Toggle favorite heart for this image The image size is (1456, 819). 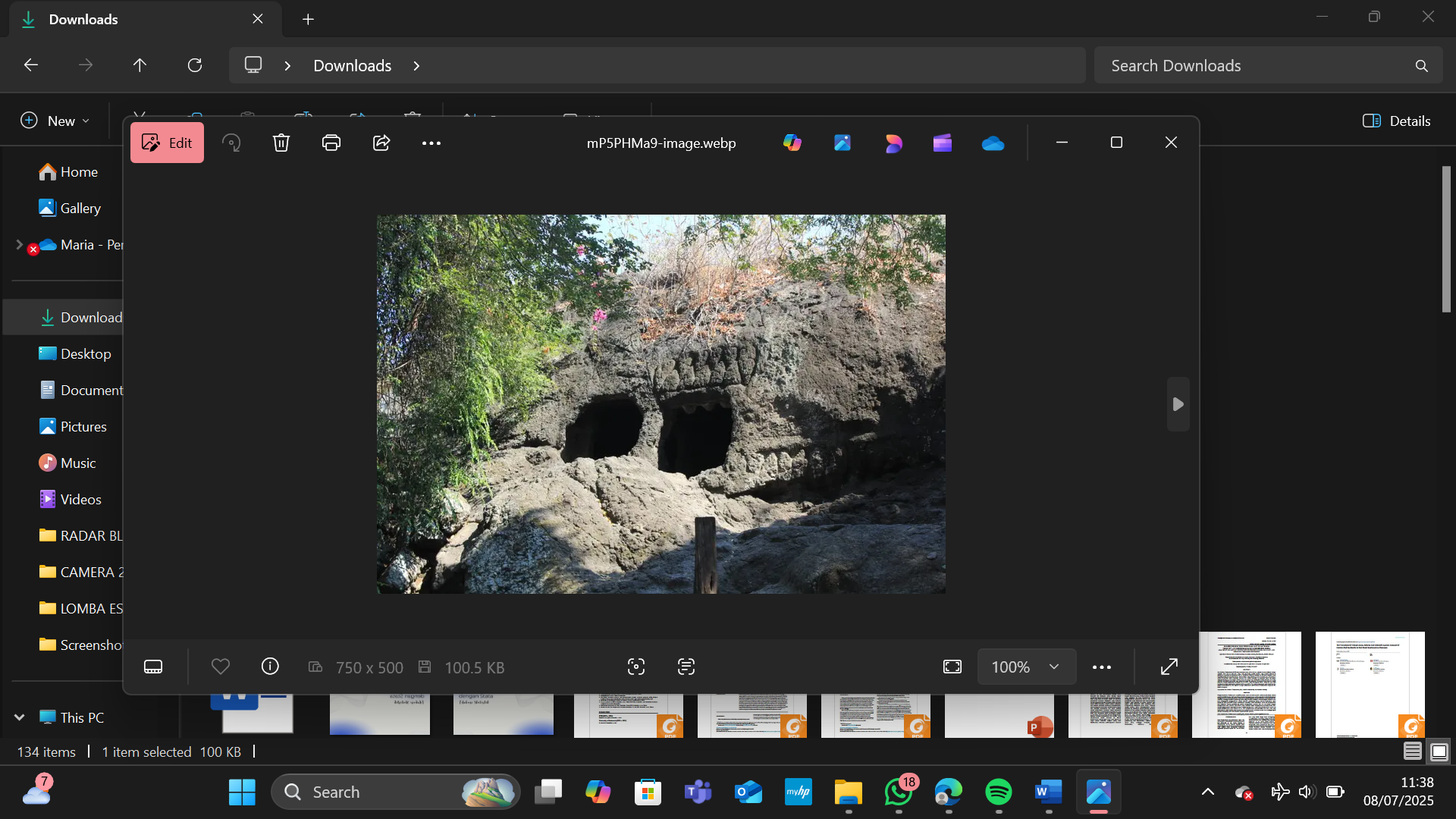click(221, 667)
